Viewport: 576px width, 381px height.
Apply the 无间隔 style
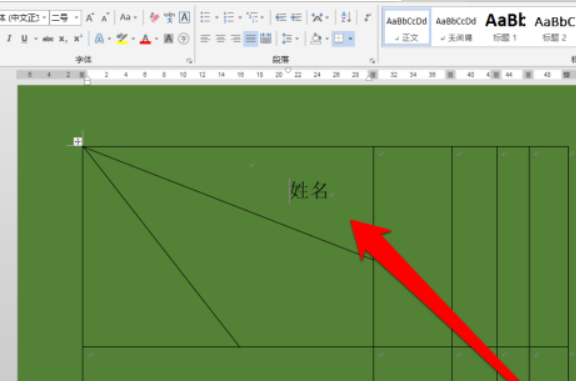456,28
